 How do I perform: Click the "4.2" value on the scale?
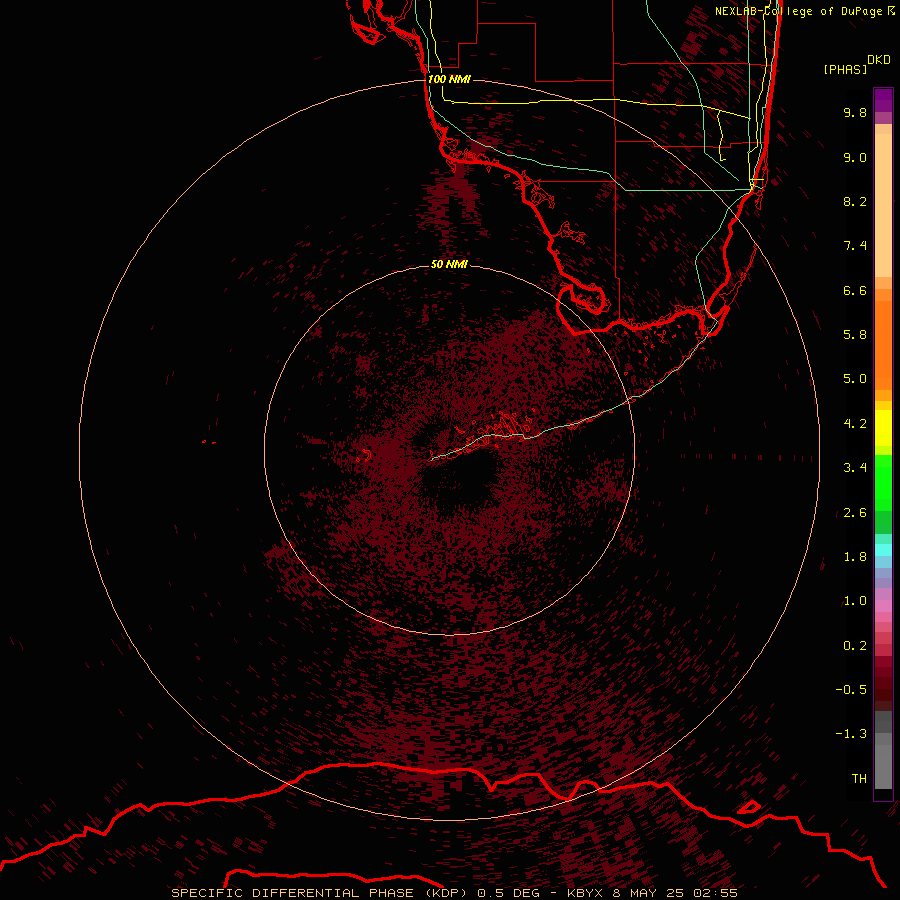[x=855, y=424]
